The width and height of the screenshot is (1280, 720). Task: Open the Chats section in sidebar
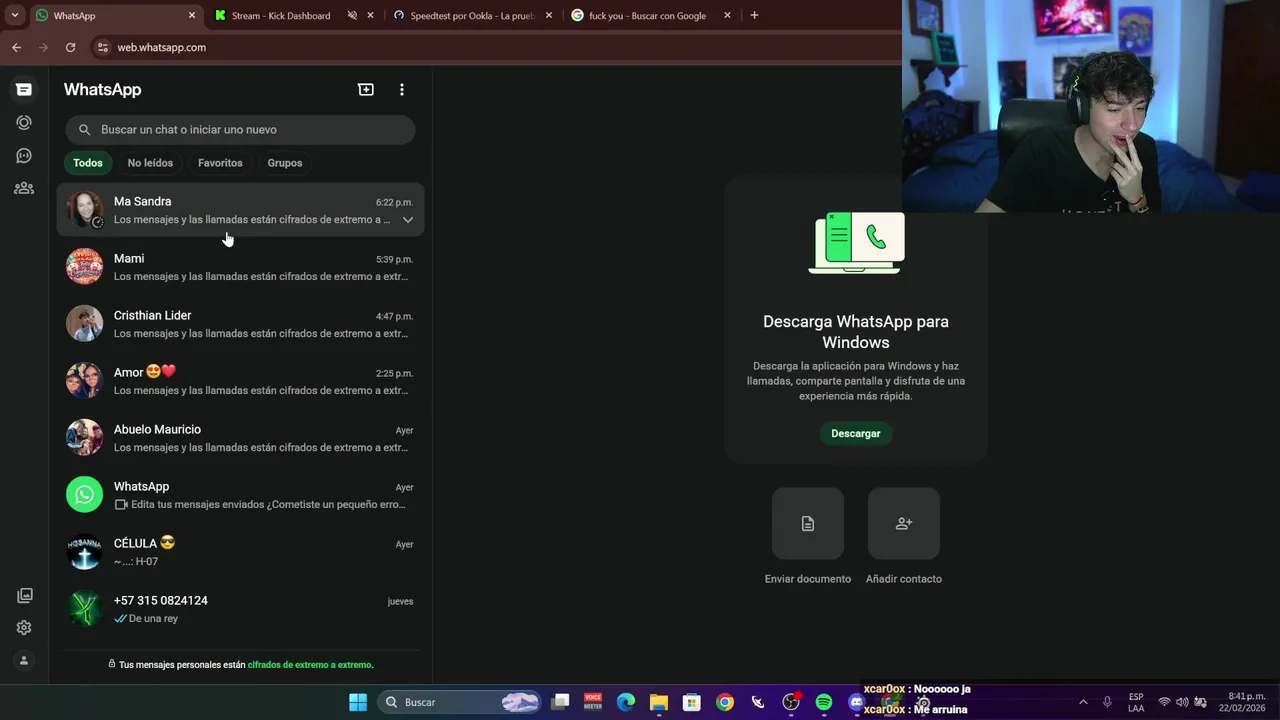pos(24,90)
